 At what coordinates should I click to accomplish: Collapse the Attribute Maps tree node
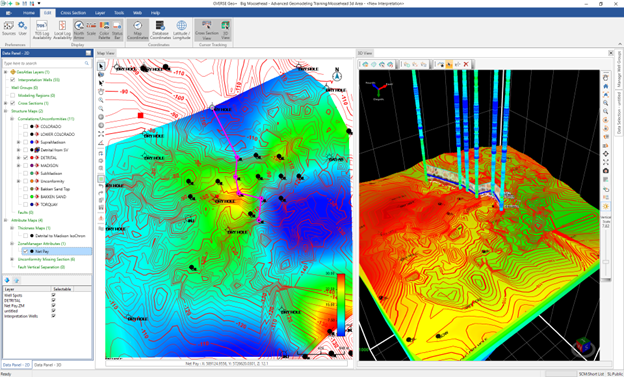click(x=6, y=220)
